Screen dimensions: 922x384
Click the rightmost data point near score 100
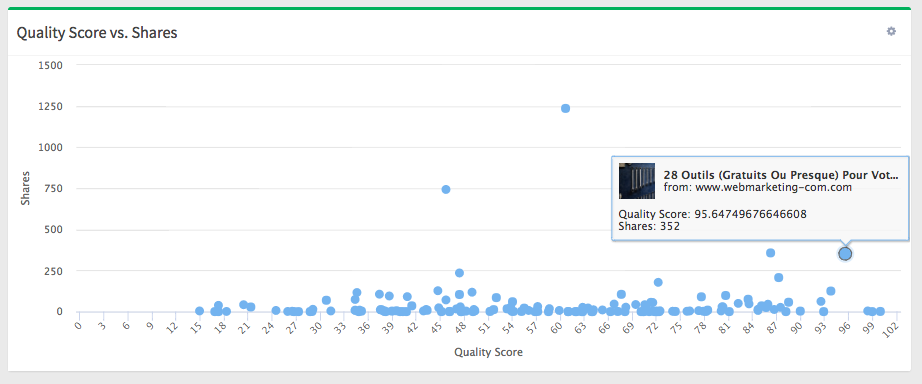(x=880, y=312)
